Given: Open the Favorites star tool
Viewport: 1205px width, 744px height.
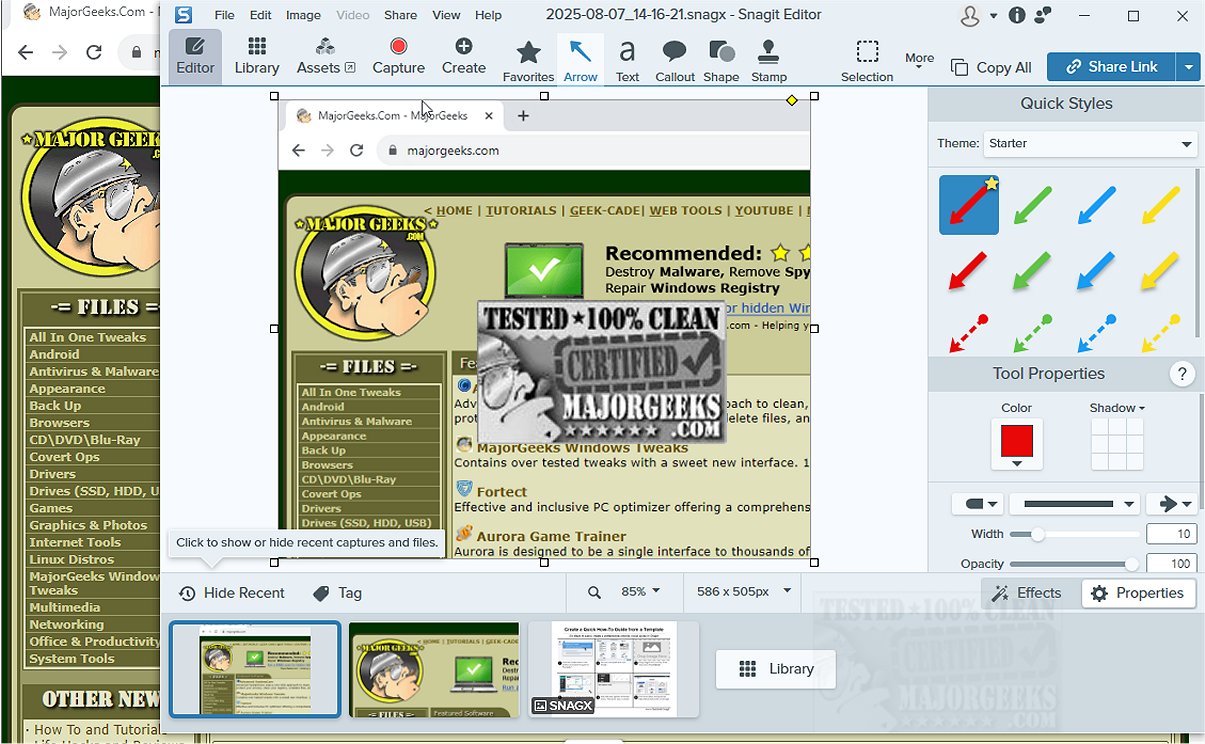Looking at the screenshot, I should pos(528,59).
